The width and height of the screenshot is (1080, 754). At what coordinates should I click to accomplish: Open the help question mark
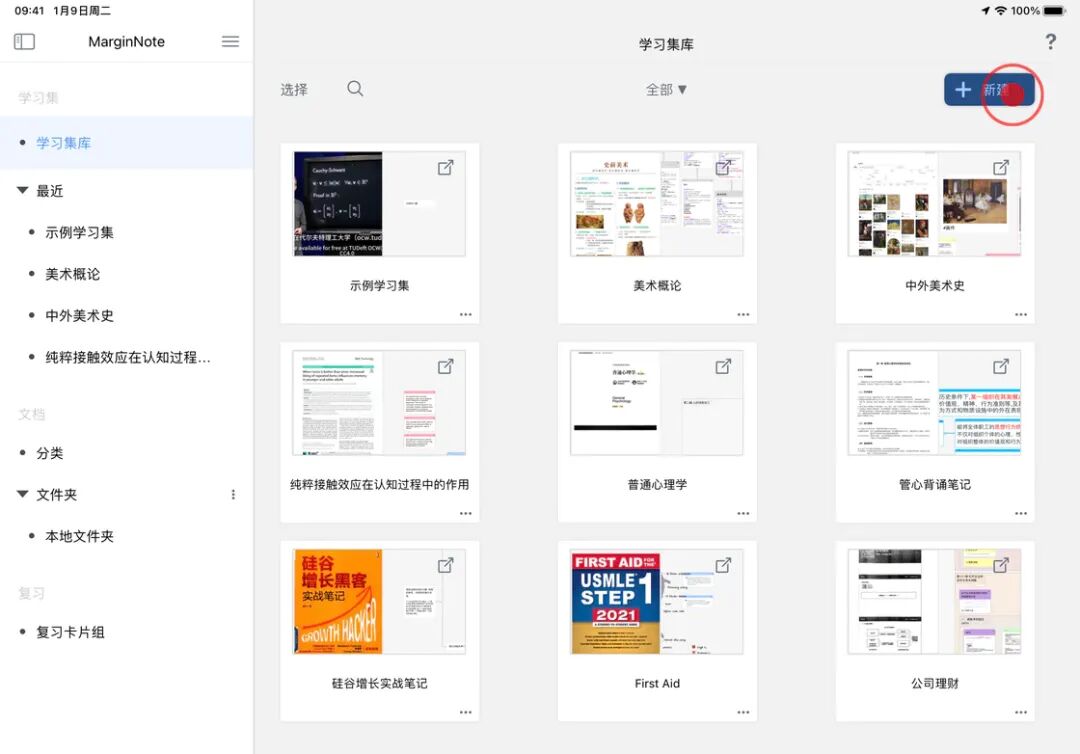[1050, 42]
